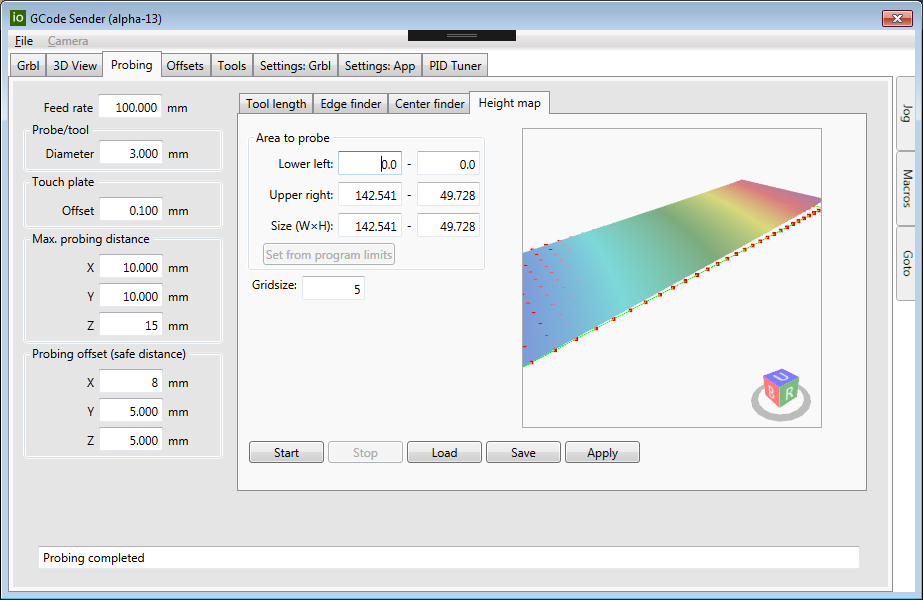Viewport: 923px width, 600px height.
Task: Click the Probe/tool Diameter field
Action: coord(130,154)
